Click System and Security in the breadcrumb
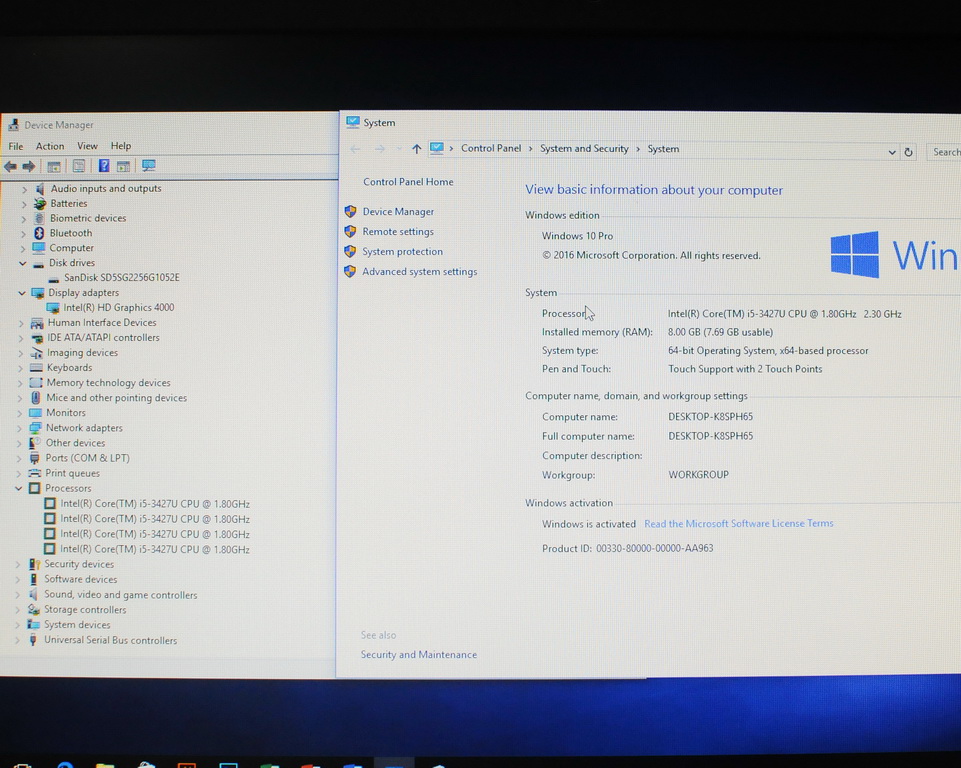The width and height of the screenshot is (961, 768). (584, 148)
